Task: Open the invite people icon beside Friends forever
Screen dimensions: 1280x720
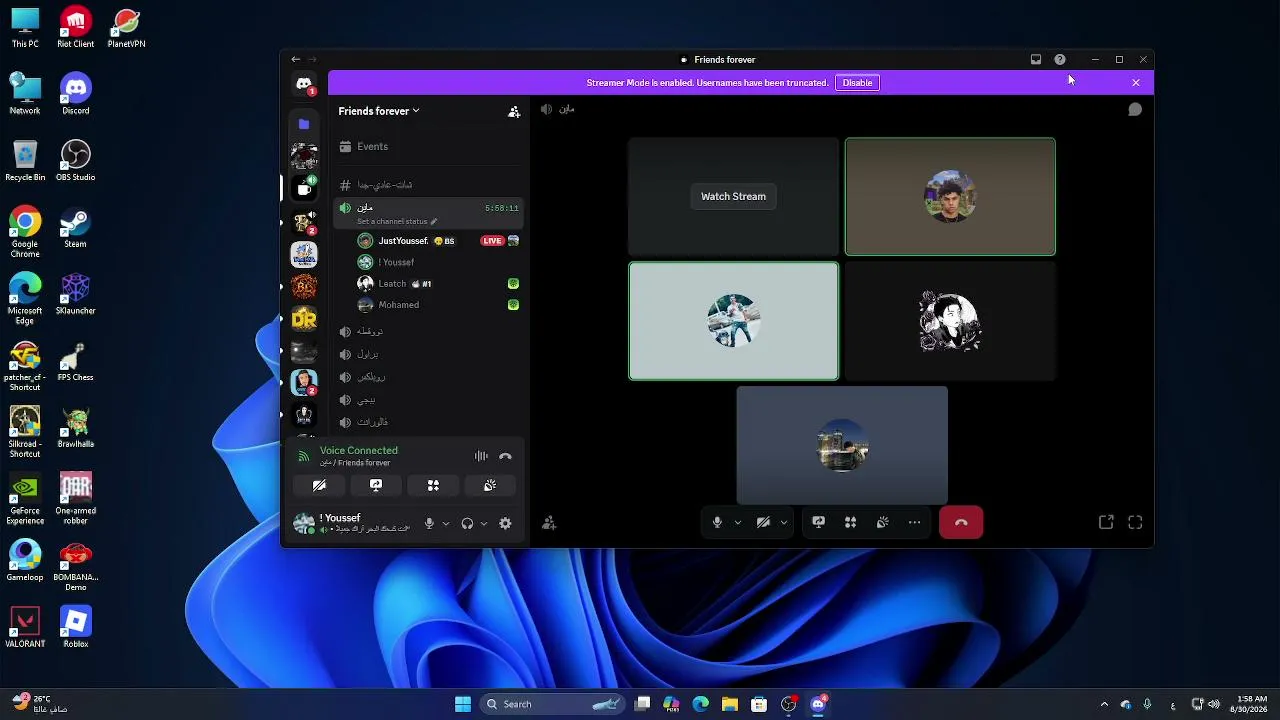Action: tap(514, 112)
